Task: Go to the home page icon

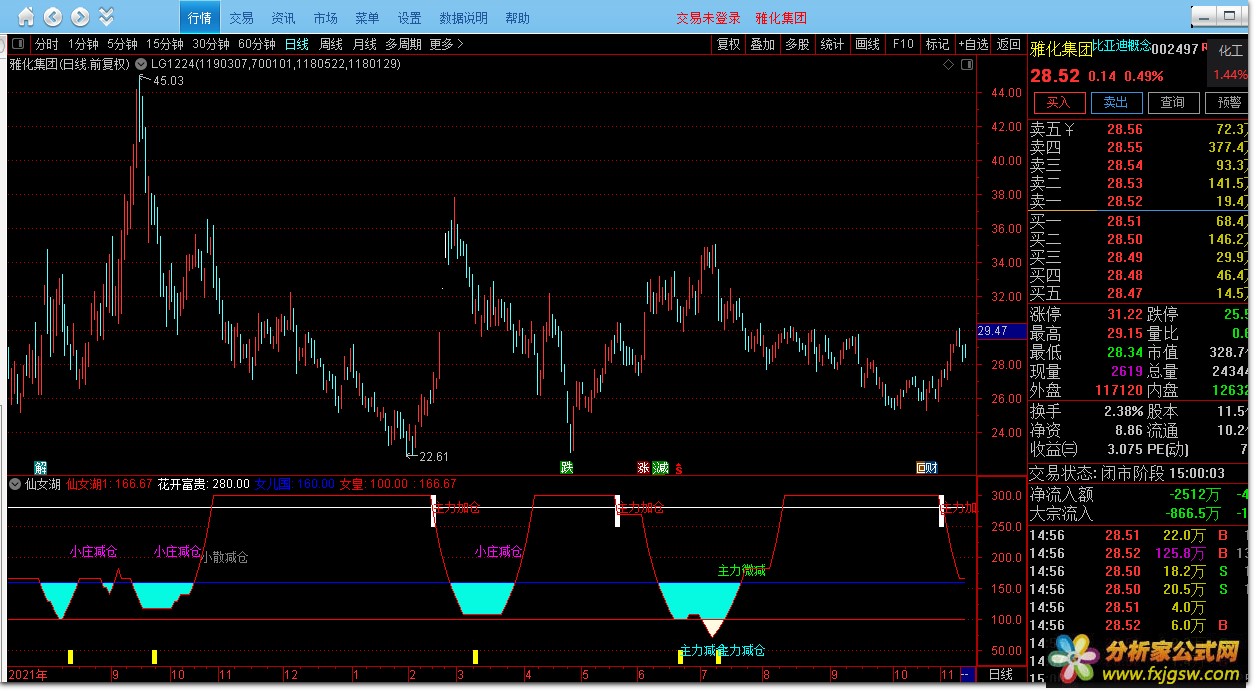Action: 26,17
